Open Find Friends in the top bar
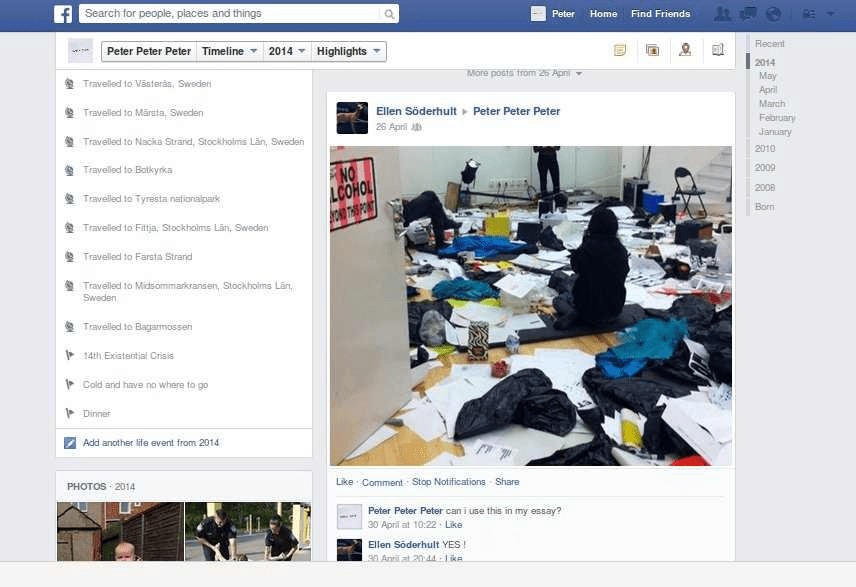This screenshot has height=587, width=856. [660, 13]
